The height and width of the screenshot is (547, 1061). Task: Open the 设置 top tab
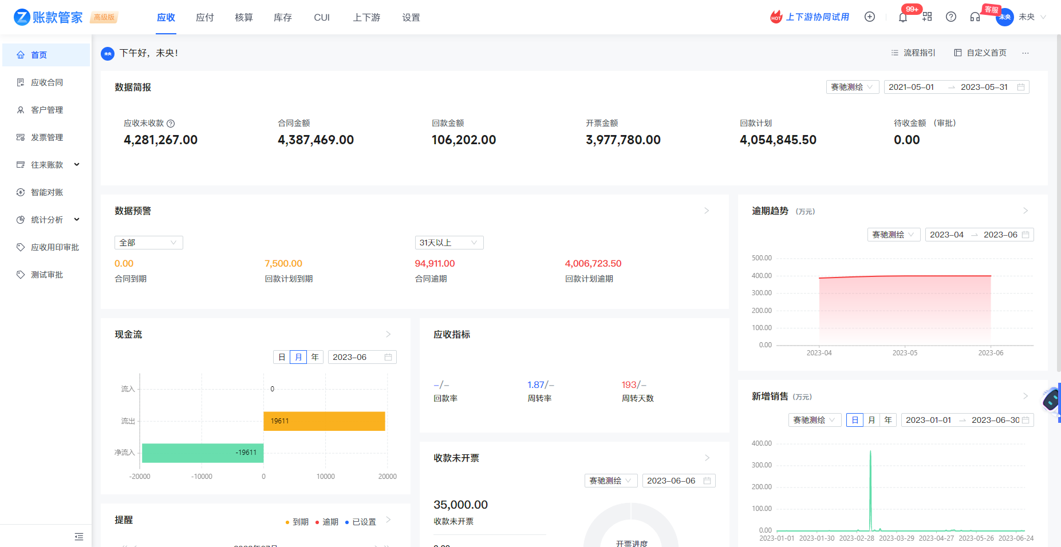[411, 18]
